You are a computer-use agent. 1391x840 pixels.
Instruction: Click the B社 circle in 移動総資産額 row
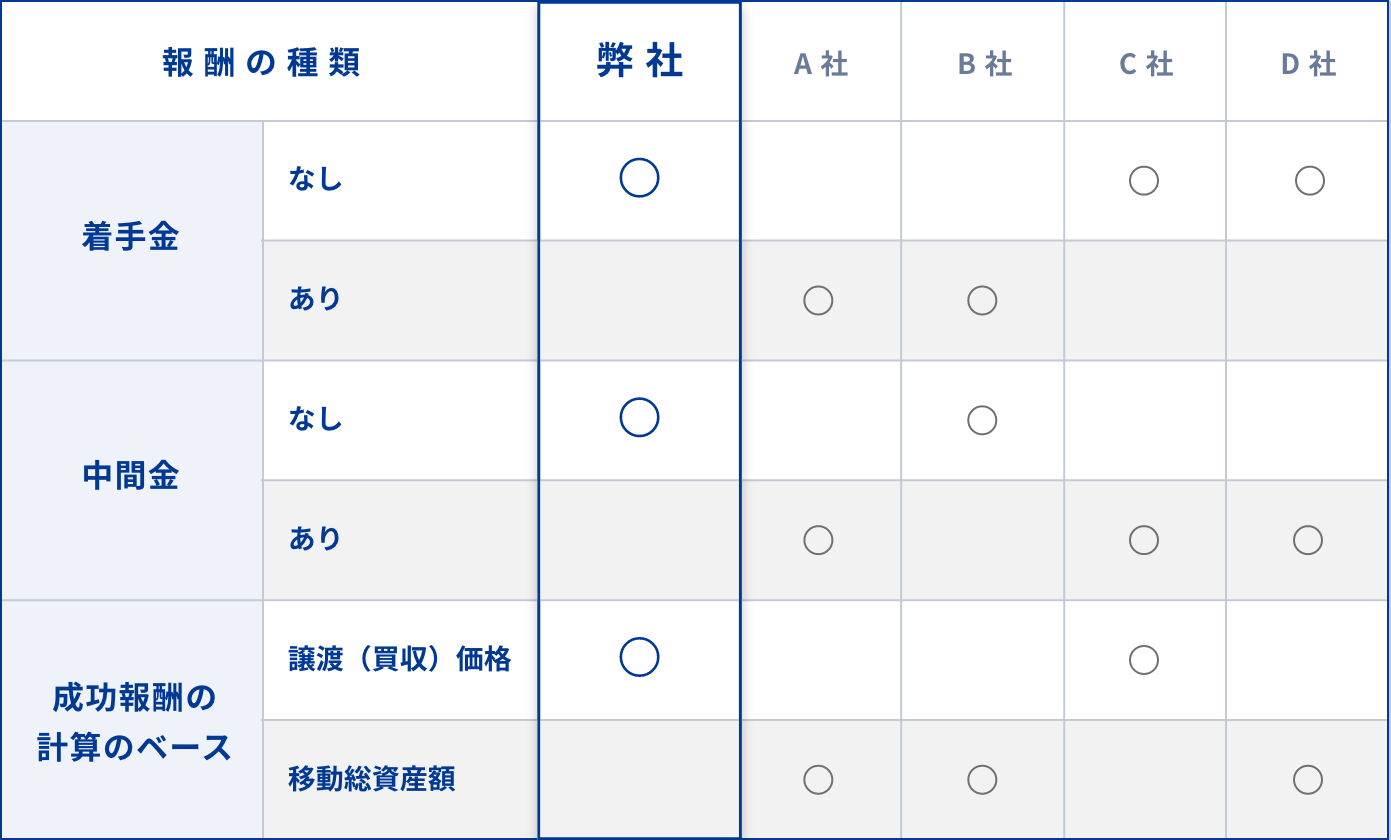click(x=982, y=780)
